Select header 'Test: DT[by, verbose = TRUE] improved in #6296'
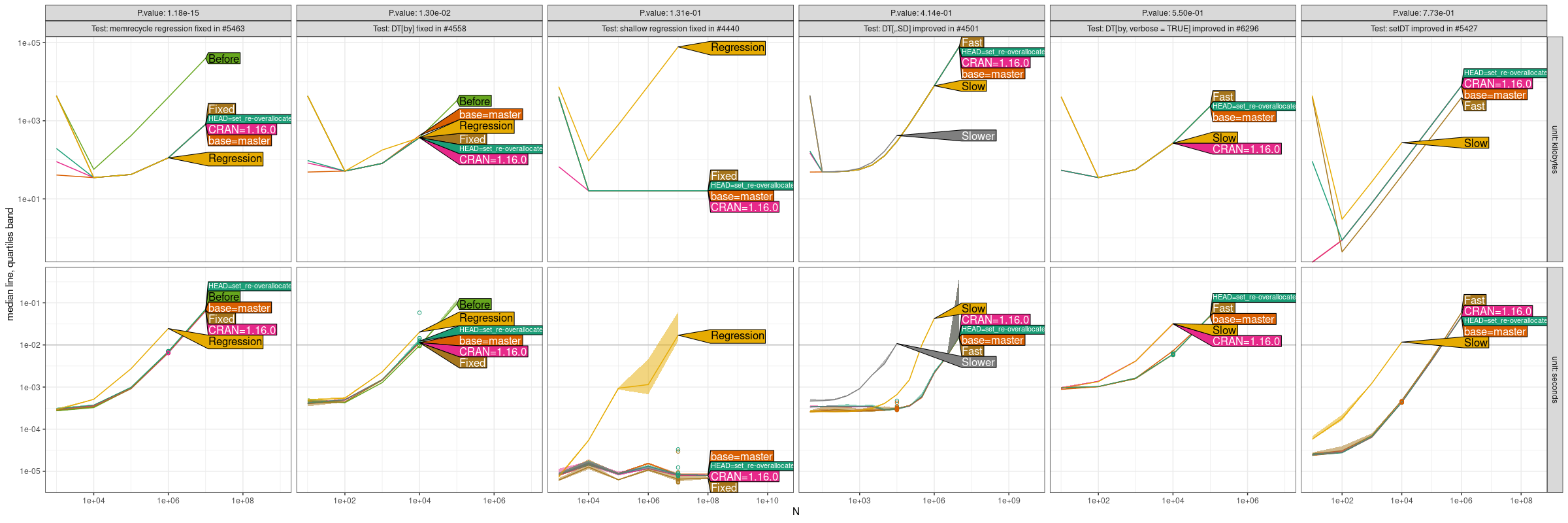 1173,29
